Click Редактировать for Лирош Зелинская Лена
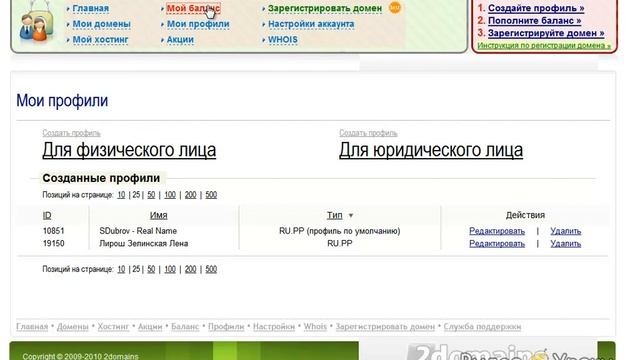The width and height of the screenshot is (640, 360). click(497, 244)
